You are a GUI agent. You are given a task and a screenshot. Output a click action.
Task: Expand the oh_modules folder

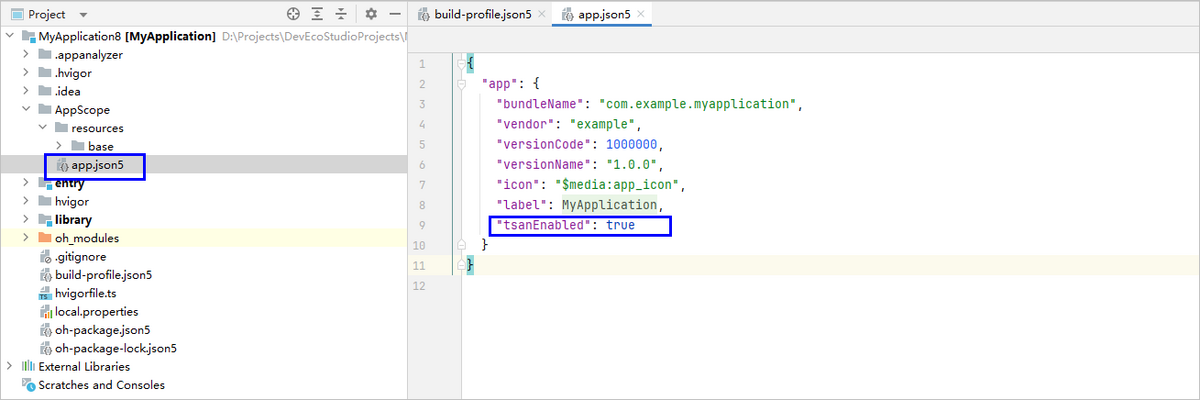pos(26,238)
